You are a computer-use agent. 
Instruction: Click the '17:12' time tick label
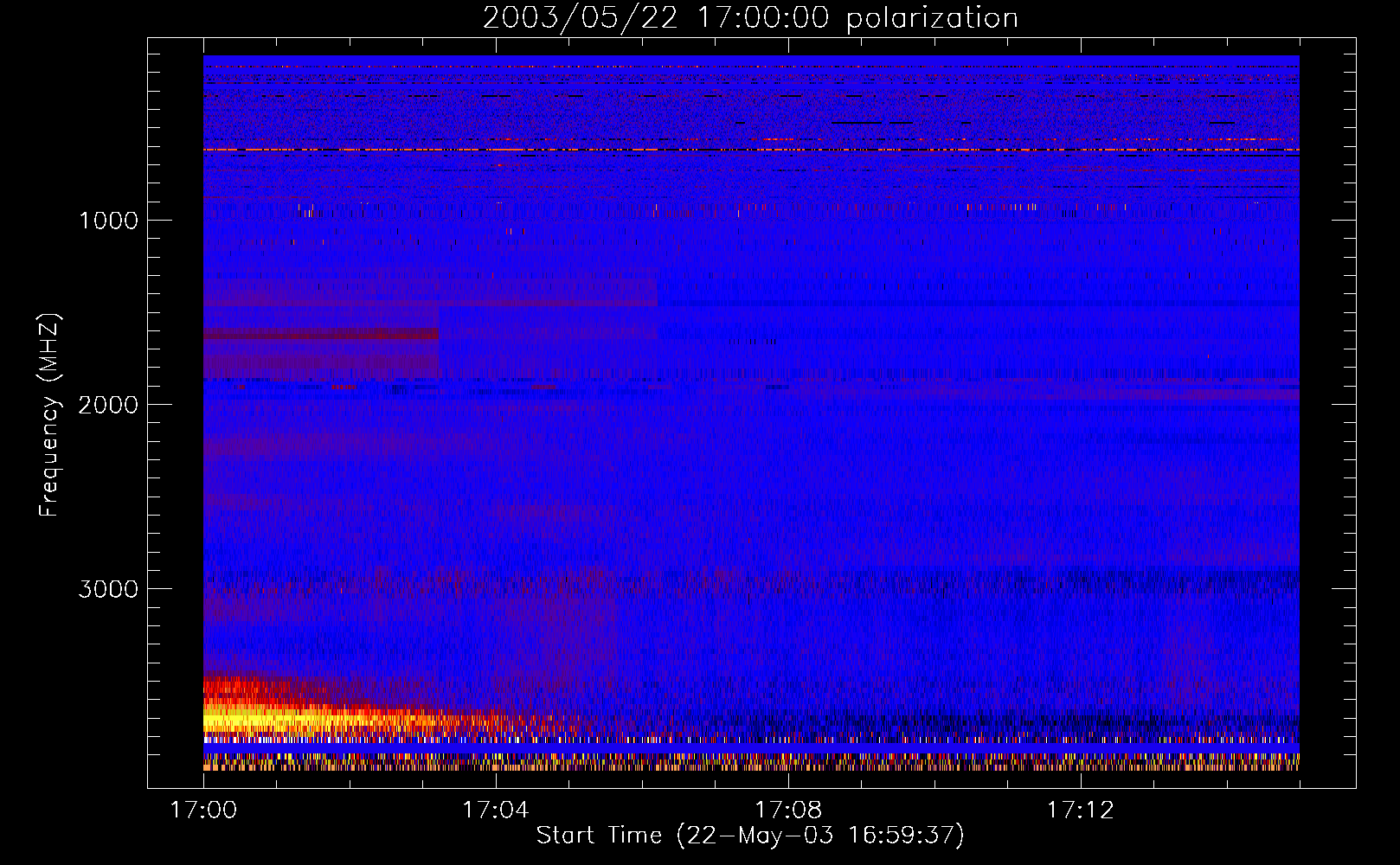click(x=1080, y=811)
